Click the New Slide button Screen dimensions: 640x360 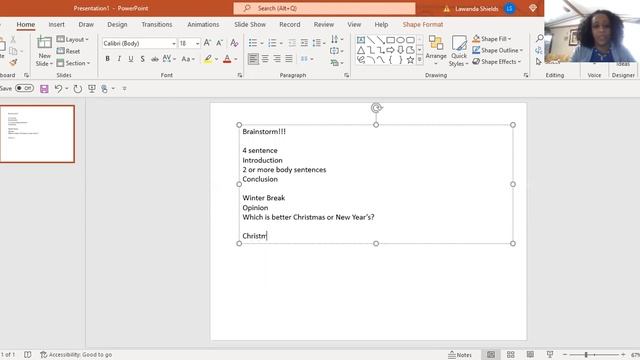(44, 51)
